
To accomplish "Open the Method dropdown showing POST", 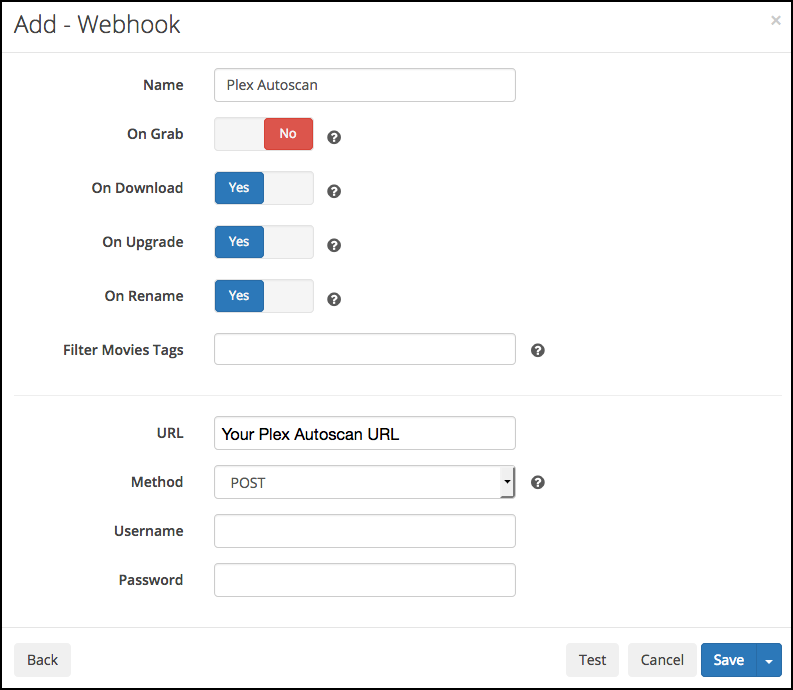I will 364,482.
